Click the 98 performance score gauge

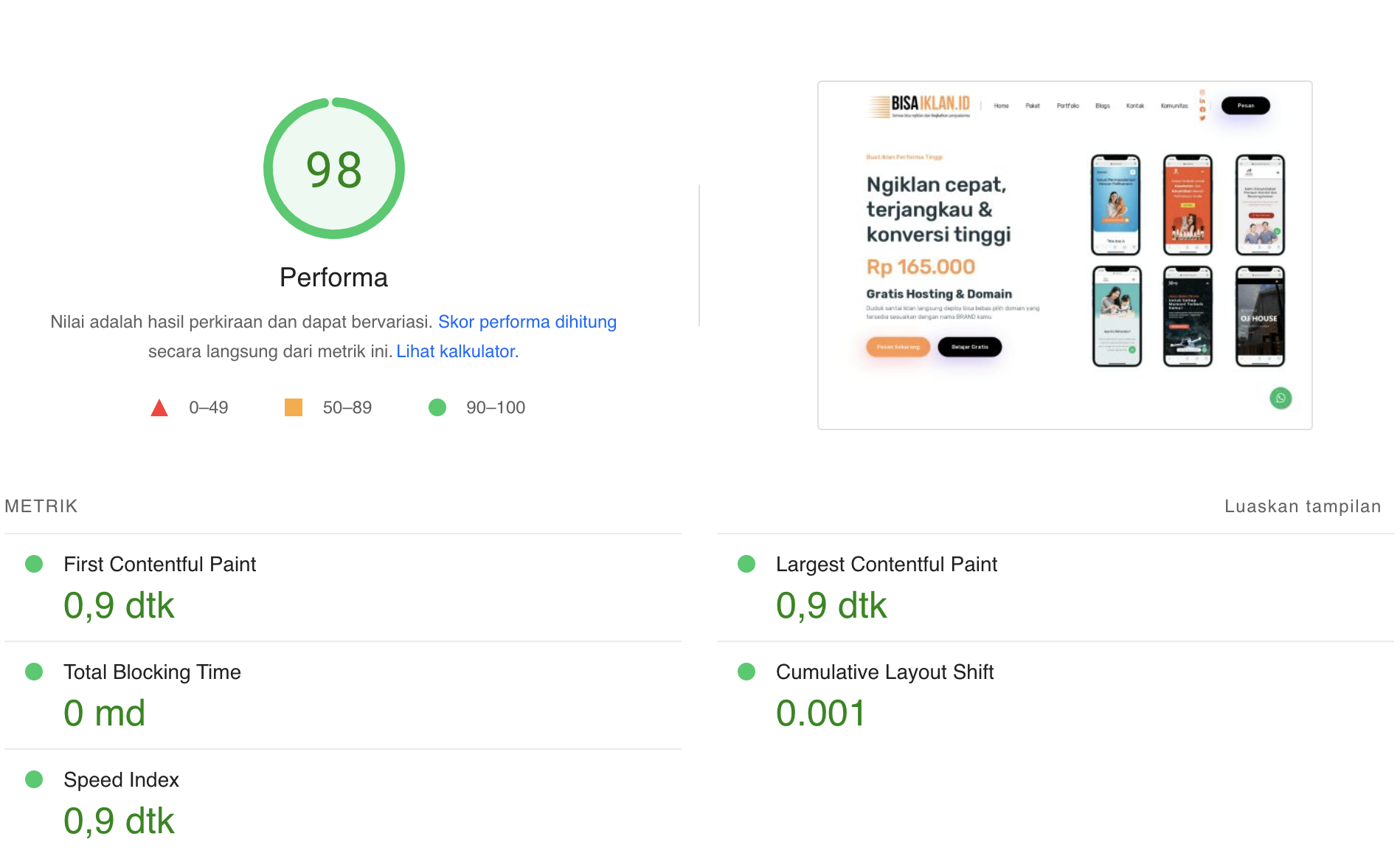pos(334,168)
